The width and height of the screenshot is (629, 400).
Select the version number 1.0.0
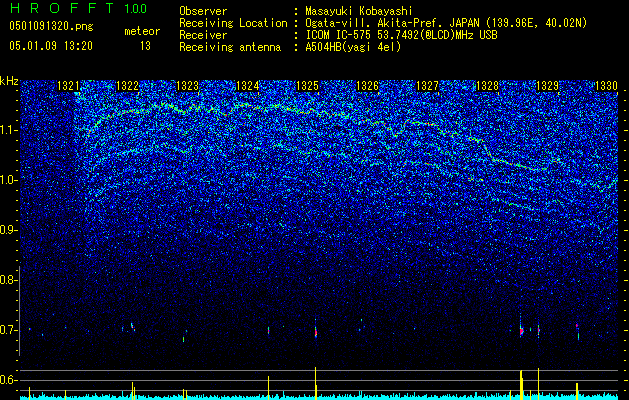coord(135,9)
